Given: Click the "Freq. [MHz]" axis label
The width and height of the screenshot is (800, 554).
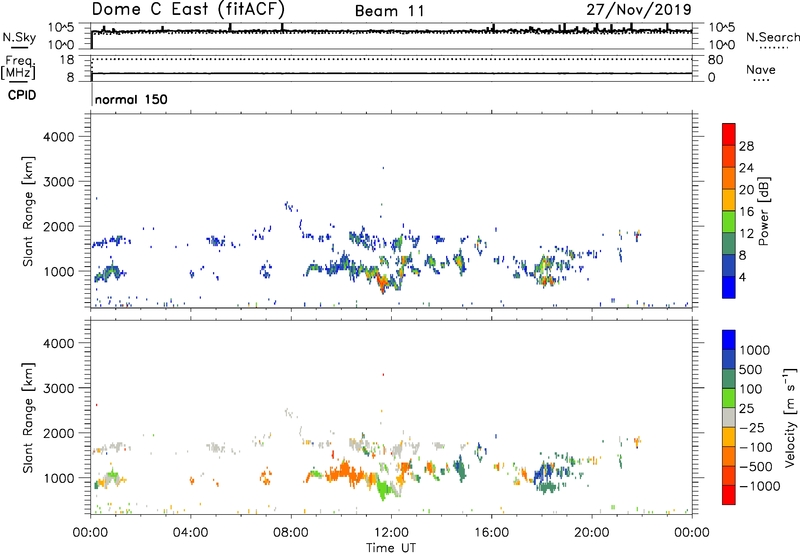Looking at the screenshot, I should (18, 67).
